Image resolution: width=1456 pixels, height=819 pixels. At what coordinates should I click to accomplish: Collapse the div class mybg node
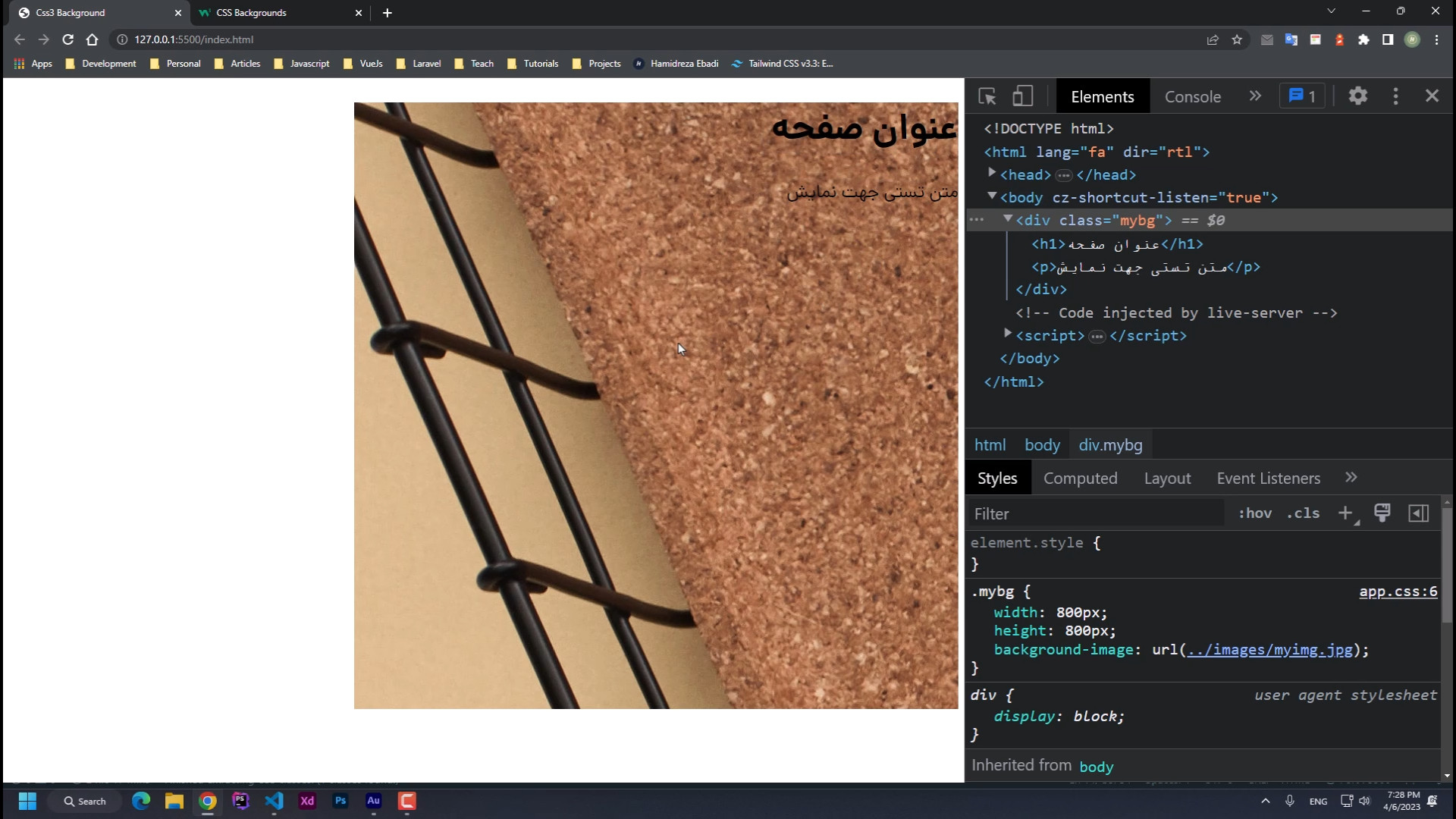1008,219
